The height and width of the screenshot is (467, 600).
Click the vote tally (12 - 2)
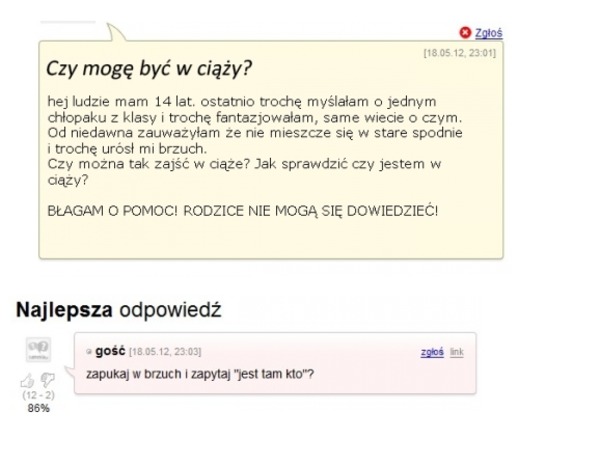tap(38, 395)
